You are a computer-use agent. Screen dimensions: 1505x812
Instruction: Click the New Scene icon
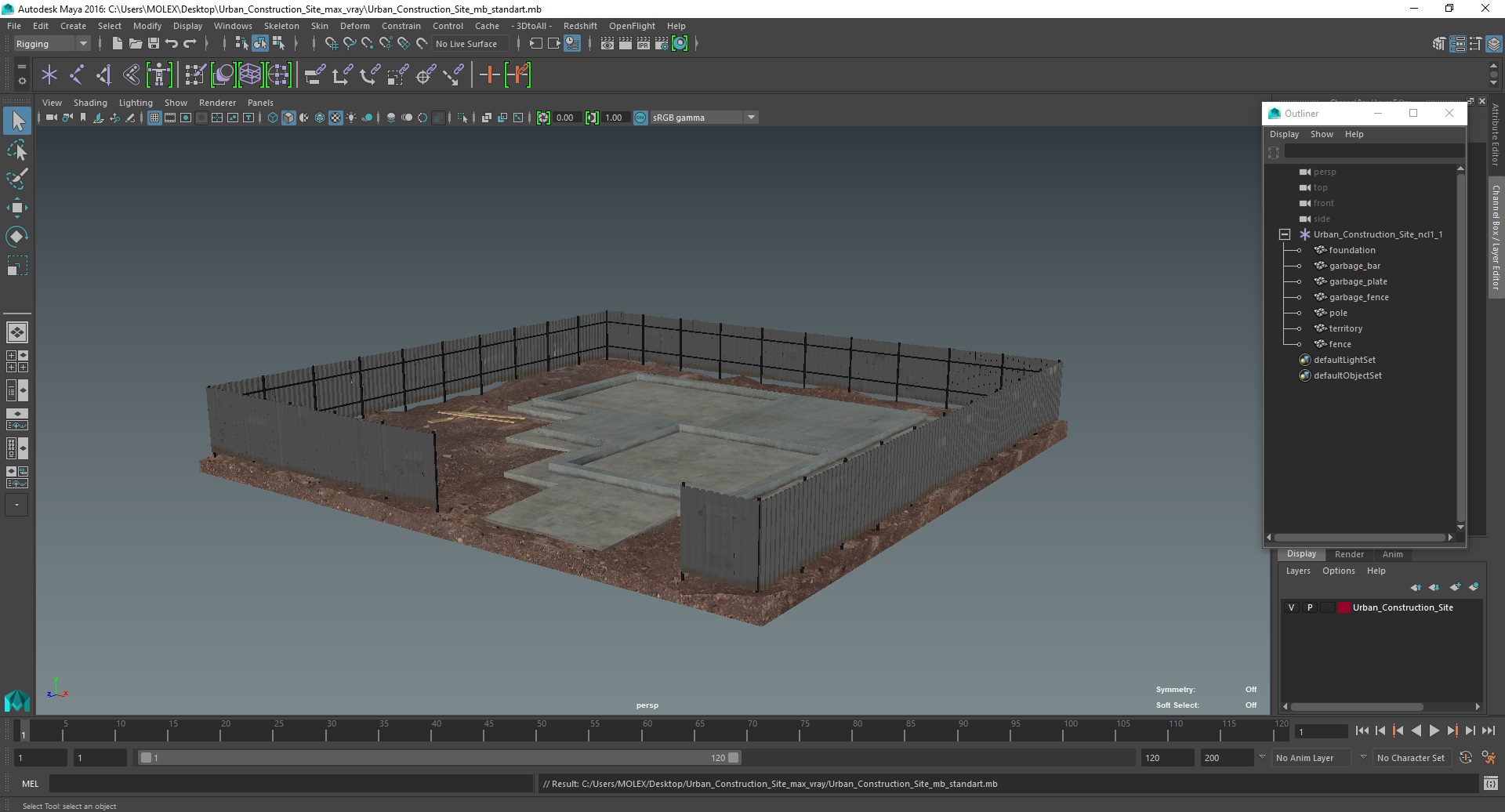pos(117,44)
